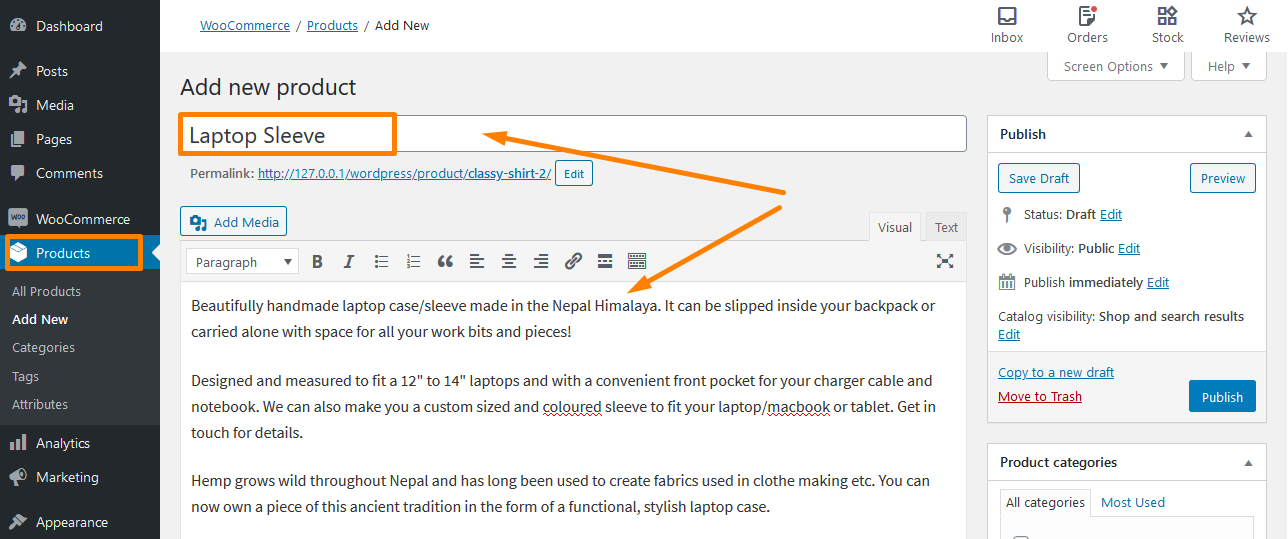Toggle bold formatting in editor toolbar

pyautogui.click(x=317, y=262)
